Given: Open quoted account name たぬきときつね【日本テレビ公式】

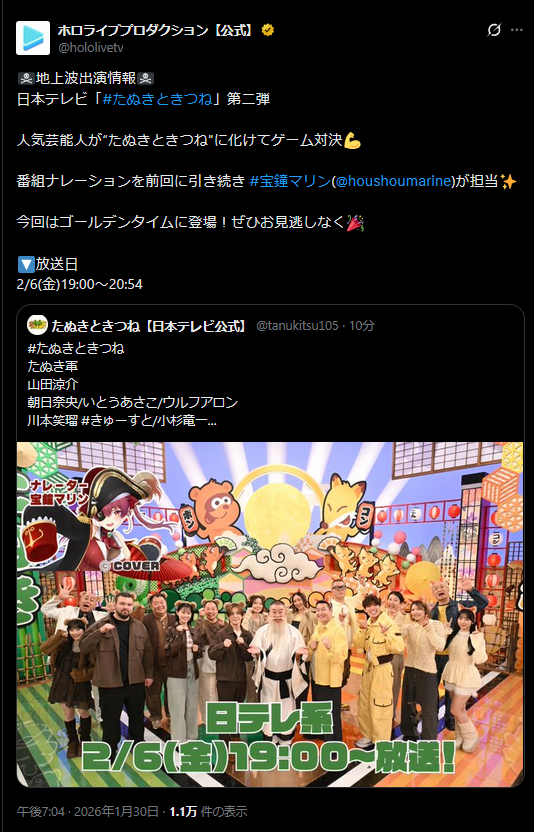Looking at the screenshot, I should click(150, 326).
